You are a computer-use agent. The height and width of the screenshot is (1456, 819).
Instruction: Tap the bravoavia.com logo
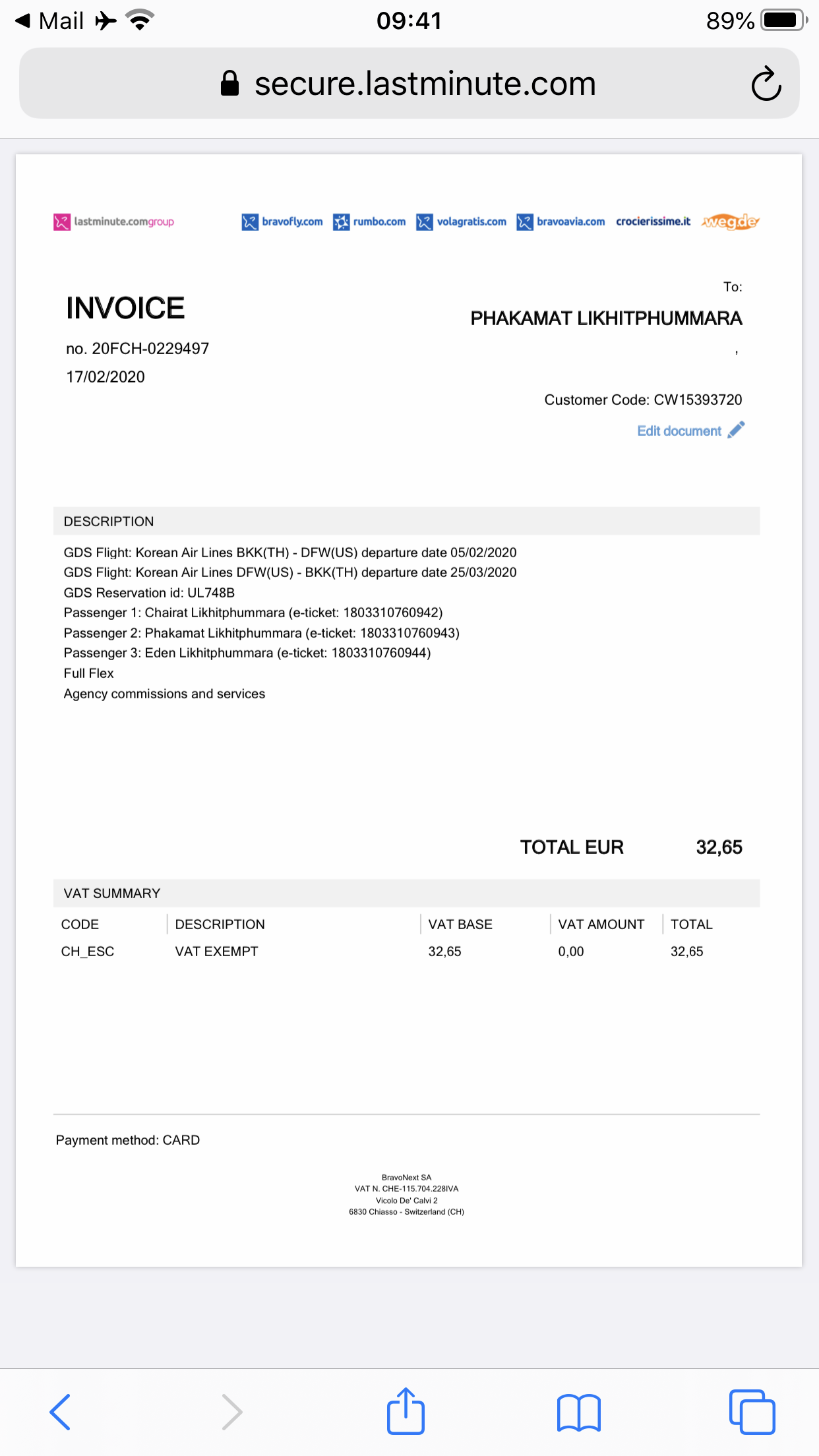click(561, 222)
